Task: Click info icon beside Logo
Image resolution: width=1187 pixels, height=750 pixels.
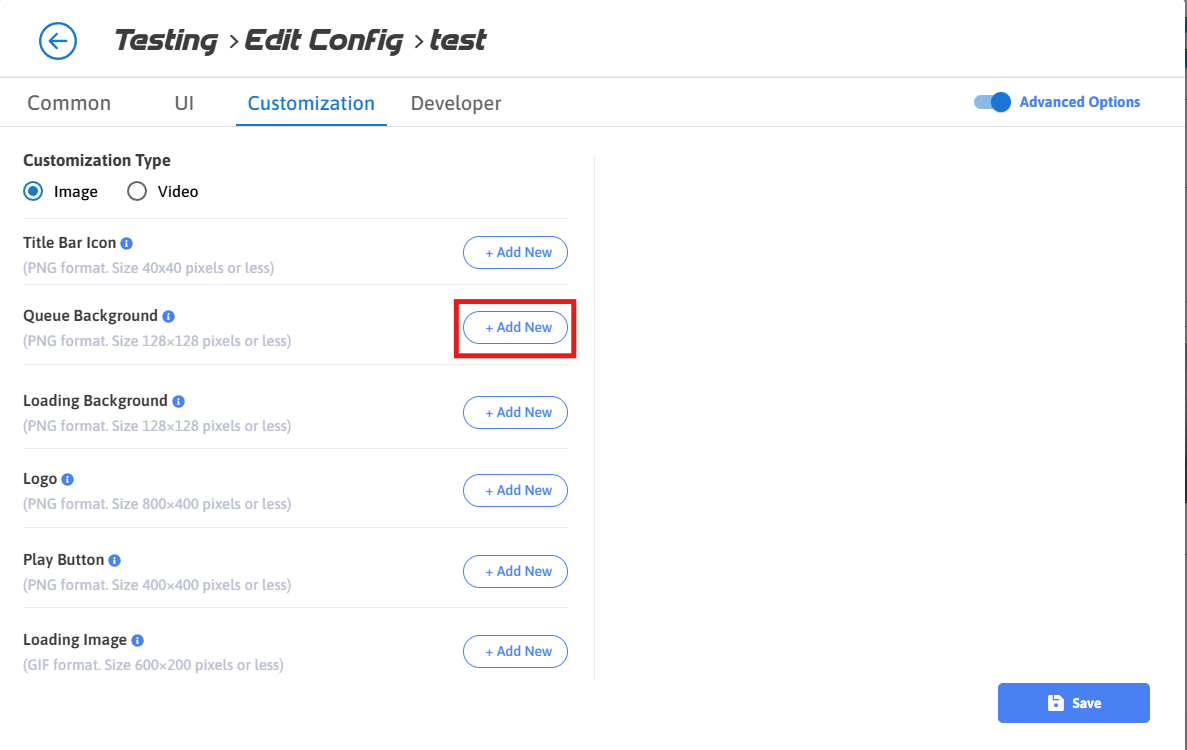Action: tap(68, 479)
